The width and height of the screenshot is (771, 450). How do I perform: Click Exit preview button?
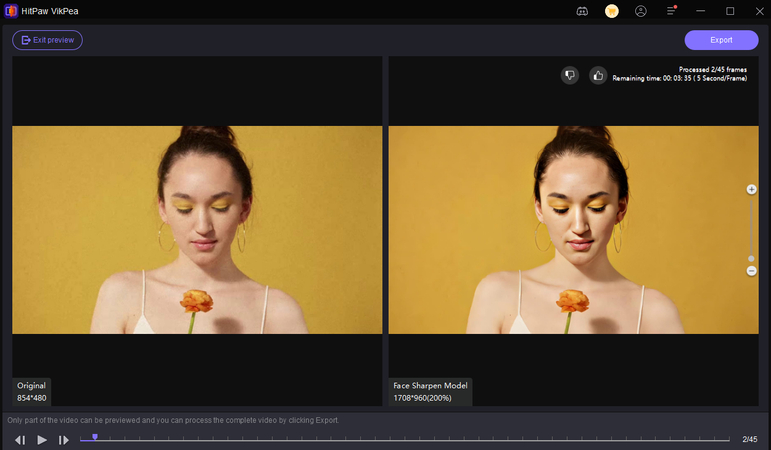click(x=47, y=40)
